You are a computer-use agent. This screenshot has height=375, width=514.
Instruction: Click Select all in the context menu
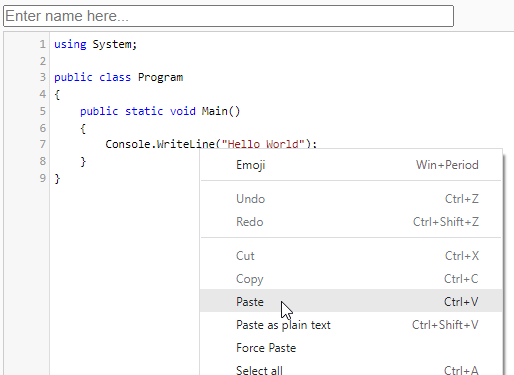click(x=351, y=369)
